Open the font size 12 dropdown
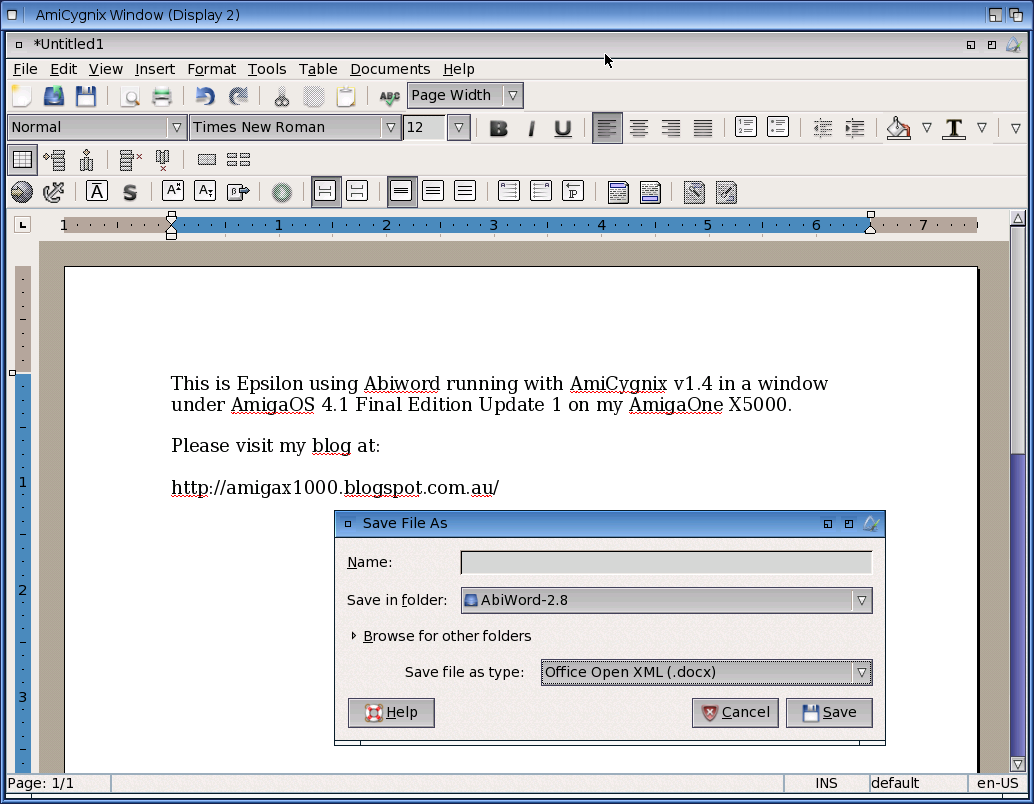This screenshot has height=804, width=1034. 458,127
